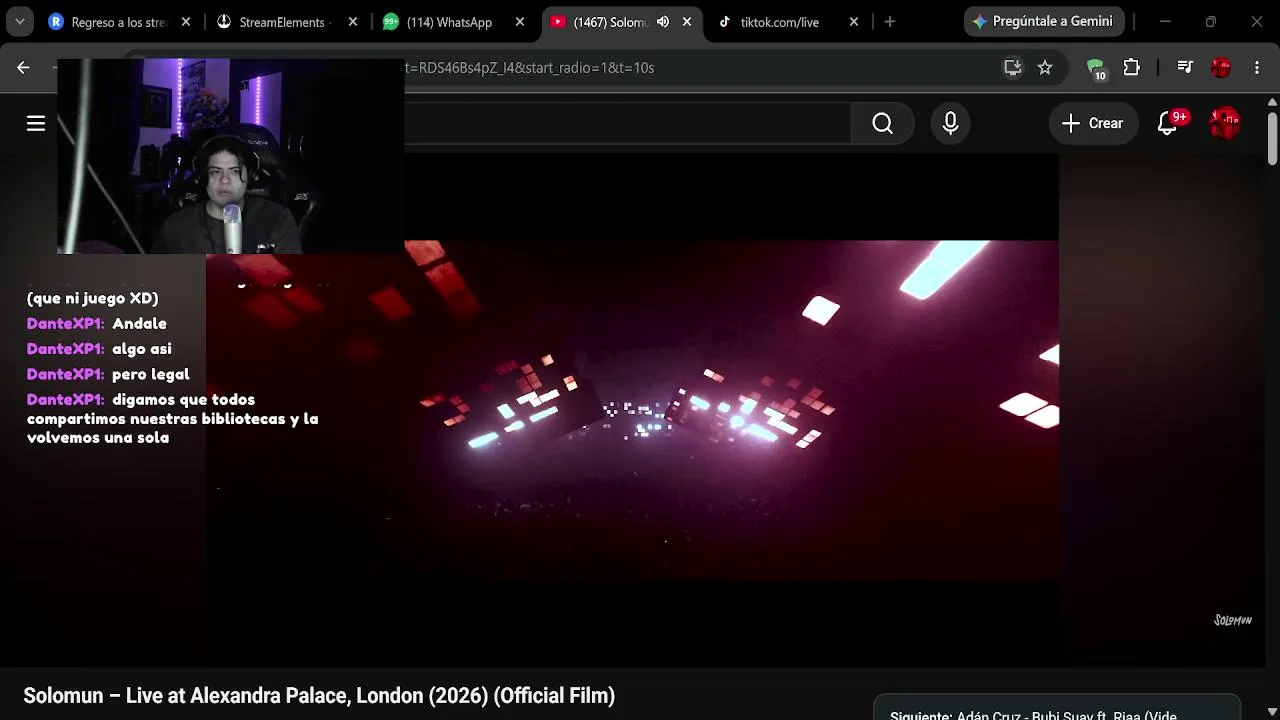Open the Extensions puzzle menu
This screenshot has height=720, width=1280.
pos(1131,67)
